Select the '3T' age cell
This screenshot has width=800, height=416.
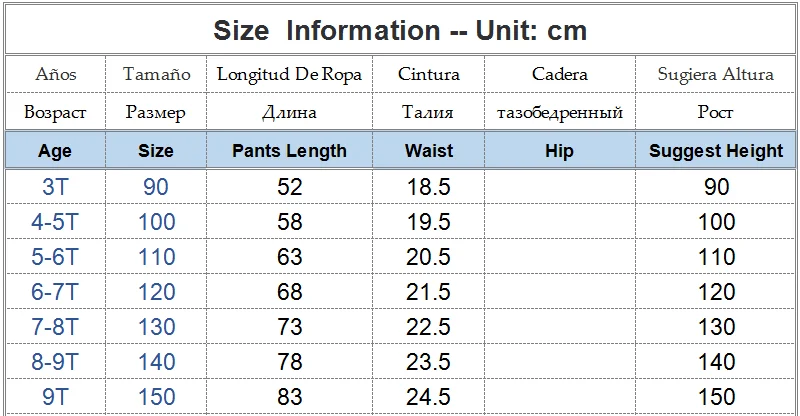pyautogui.click(x=55, y=187)
